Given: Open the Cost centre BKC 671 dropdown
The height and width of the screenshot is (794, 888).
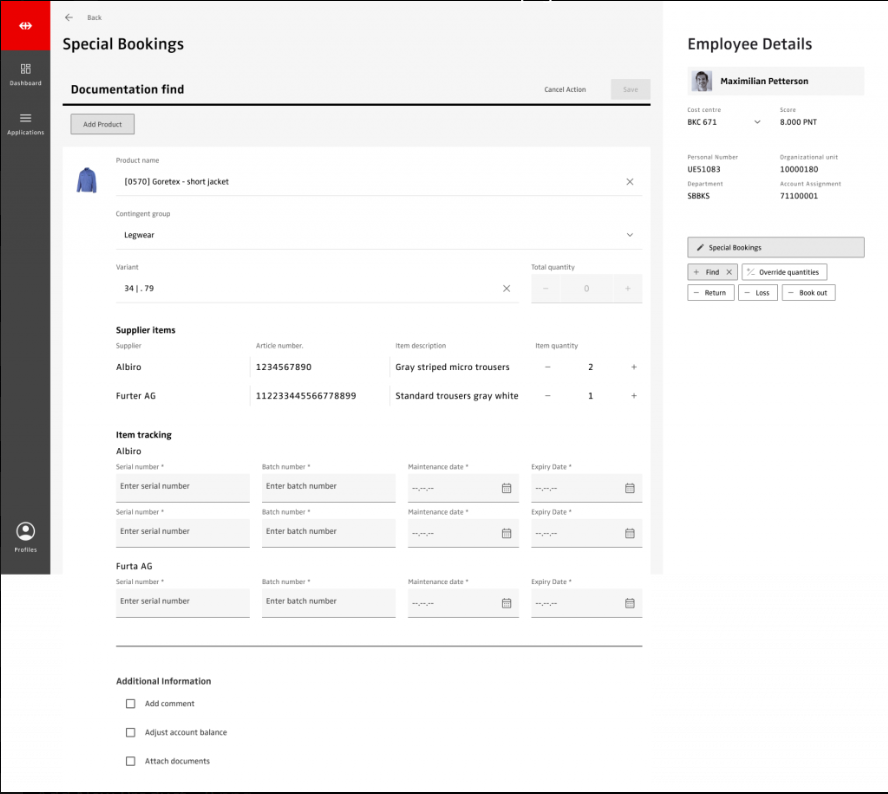Looking at the screenshot, I should 757,122.
